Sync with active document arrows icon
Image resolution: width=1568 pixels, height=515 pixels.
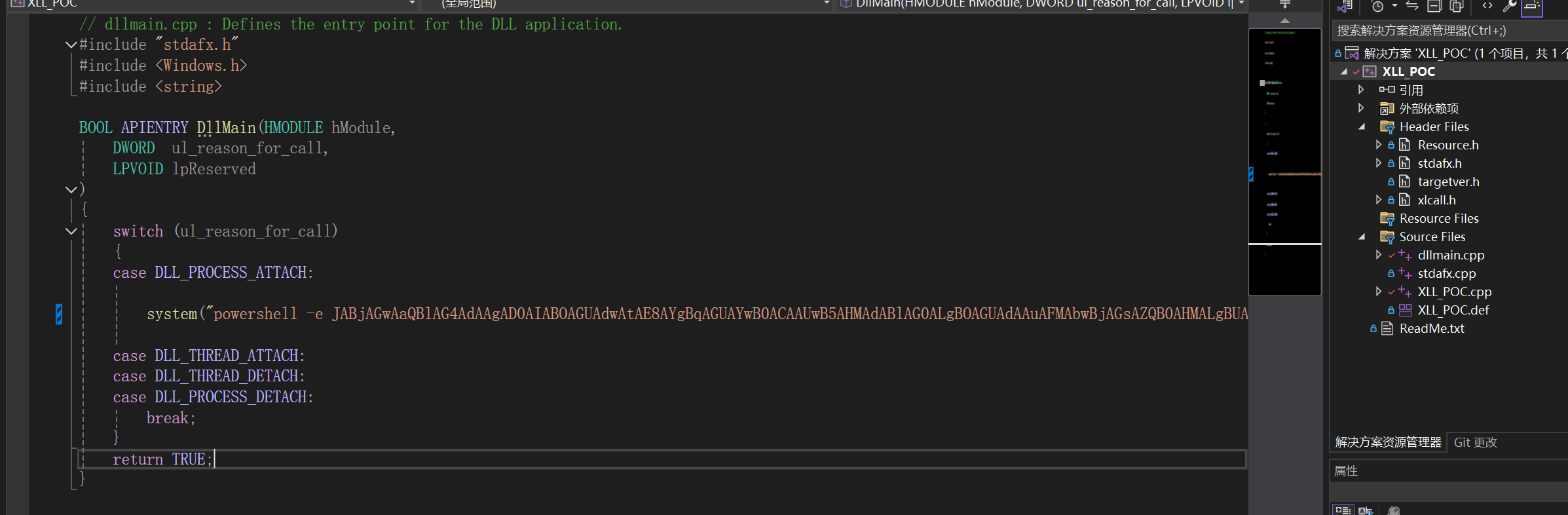[x=1412, y=6]
